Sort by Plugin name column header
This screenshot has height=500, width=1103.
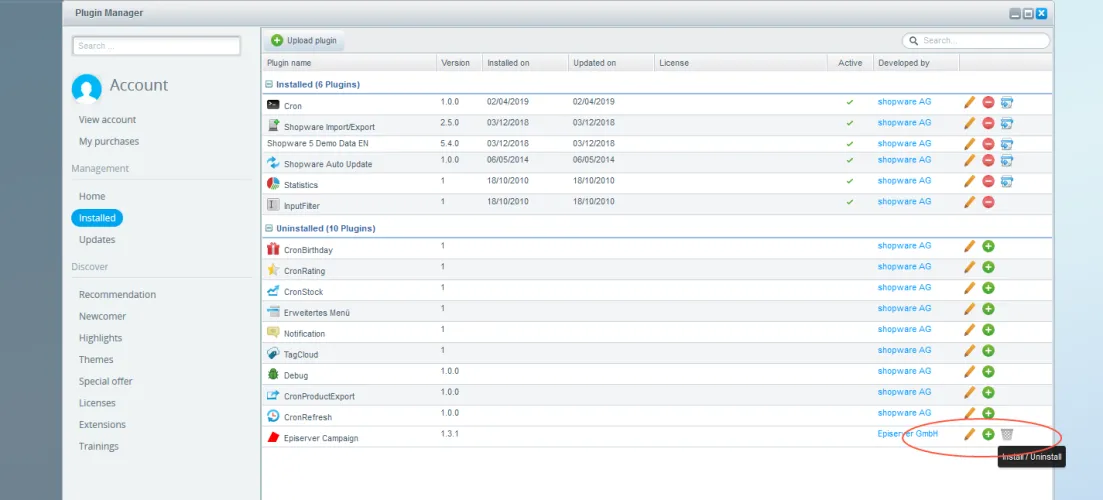[x=349, y=63]
